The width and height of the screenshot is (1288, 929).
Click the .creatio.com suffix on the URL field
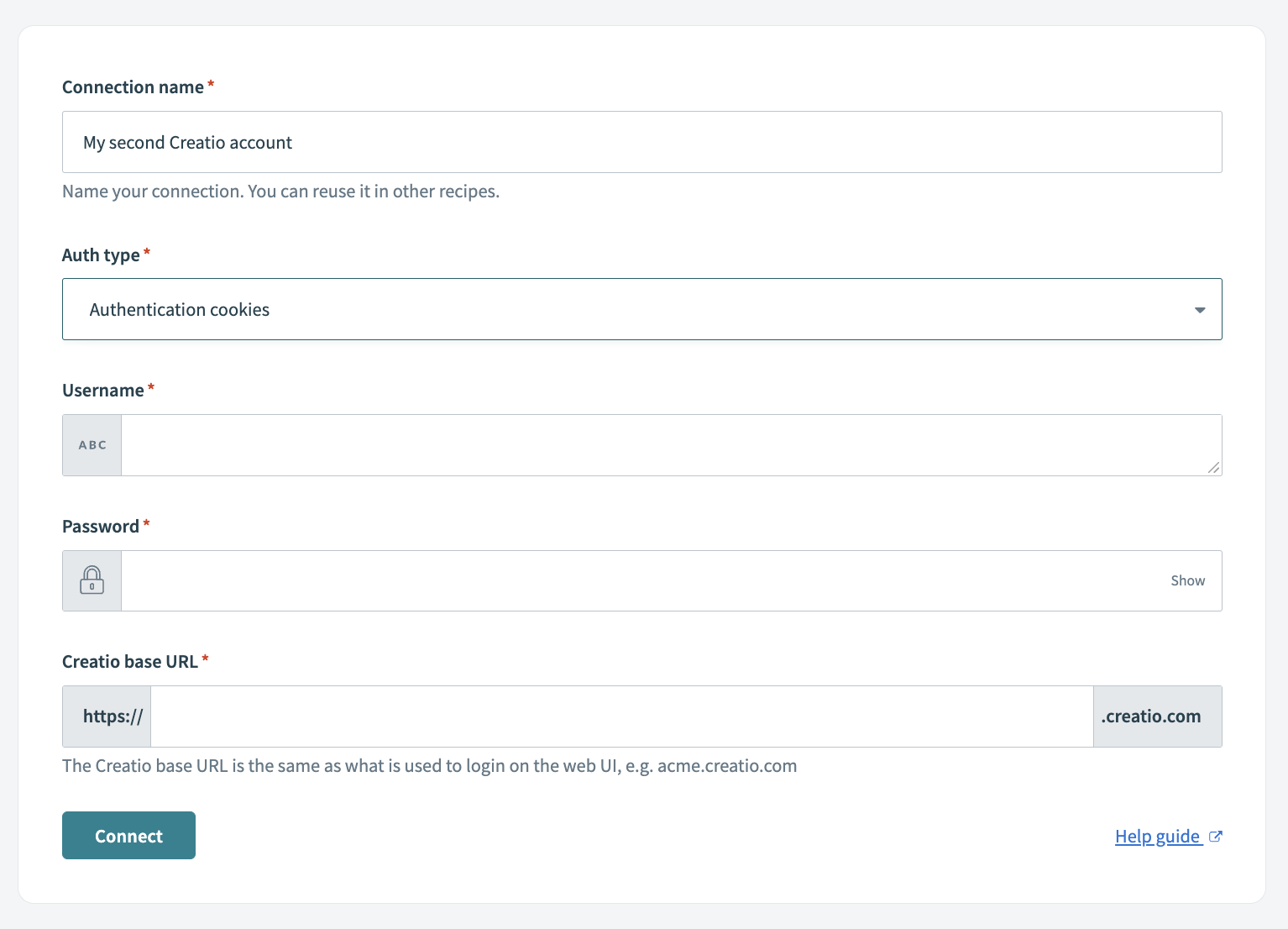click(x=1150, y=716)
